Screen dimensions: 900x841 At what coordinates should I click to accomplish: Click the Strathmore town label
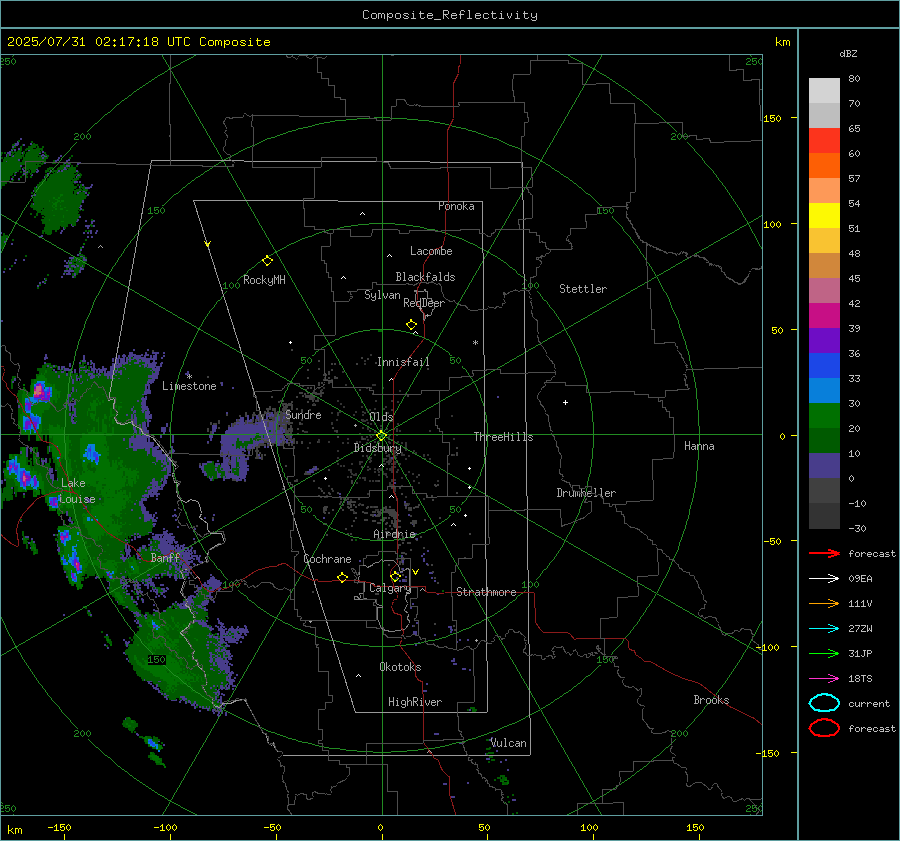click(x=486, y=592)
